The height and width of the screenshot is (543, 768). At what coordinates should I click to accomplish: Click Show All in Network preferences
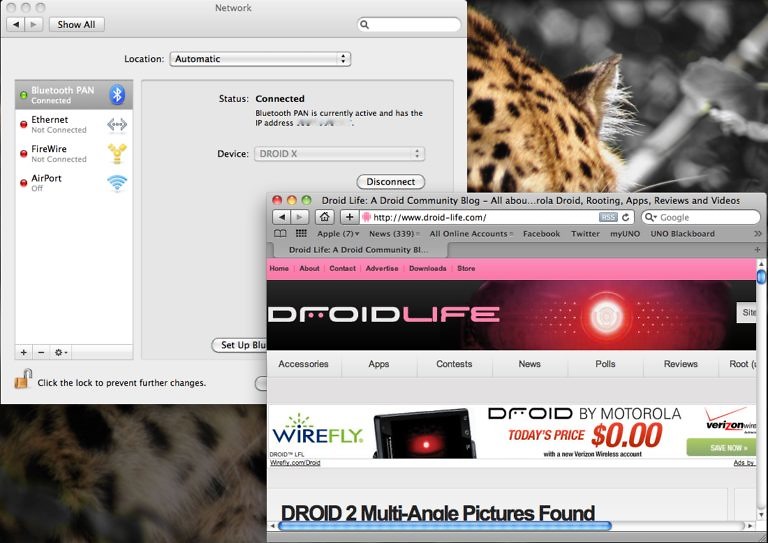click(x=76, y=24)
